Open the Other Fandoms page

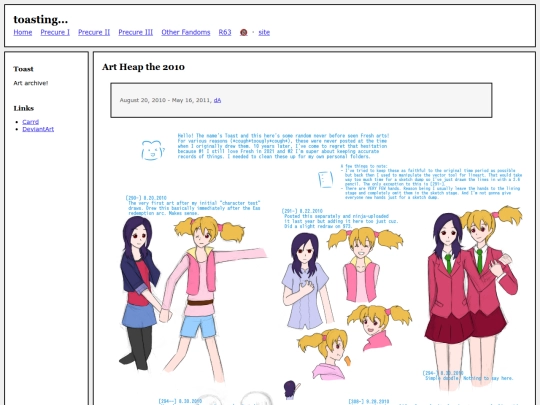pos(186,32)
